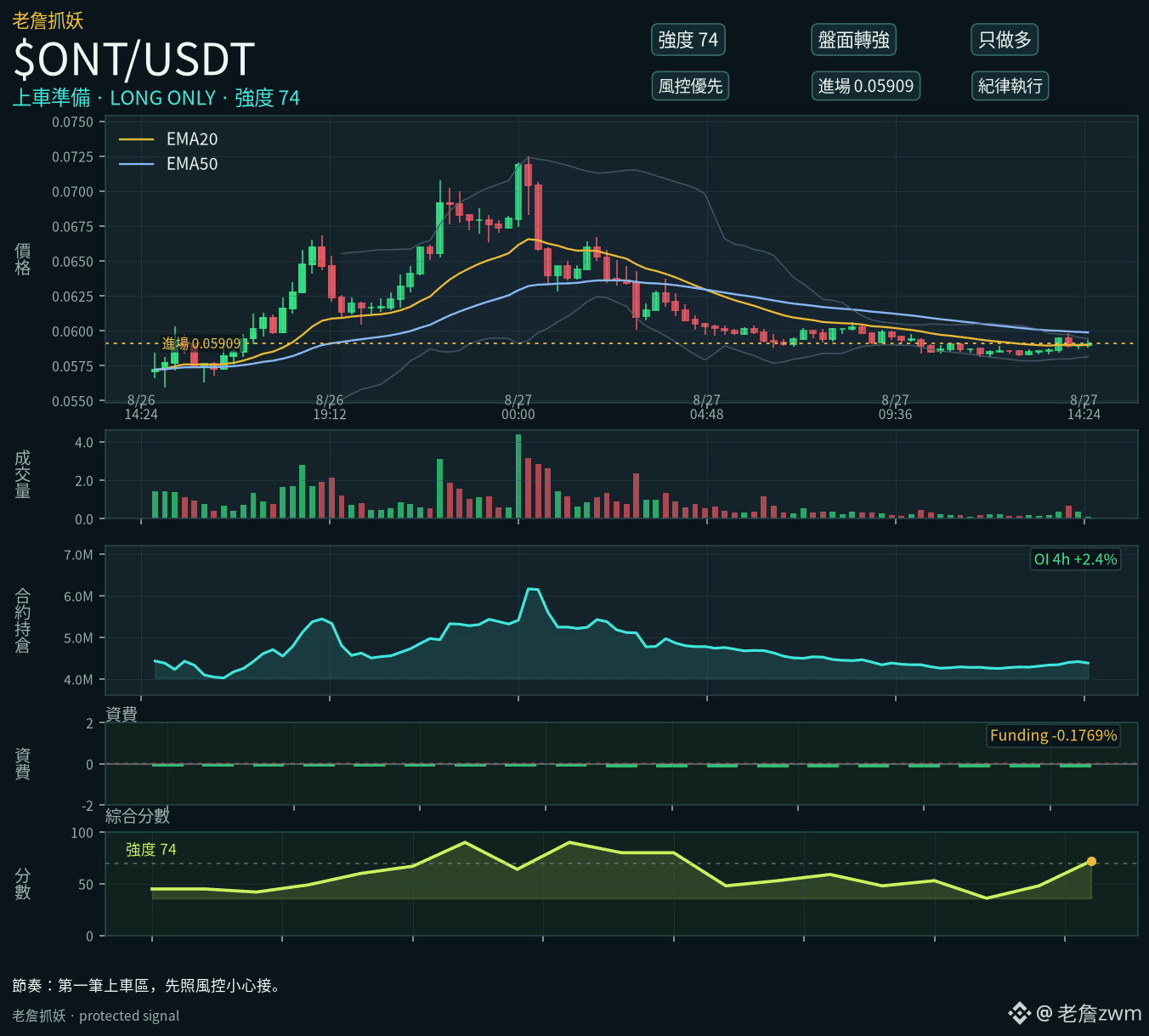Image resolution: width=1149 pixels, height=1036 pixels.
Task: Click the 資費 panel title above funding chart
Action: tap(122, 714)
